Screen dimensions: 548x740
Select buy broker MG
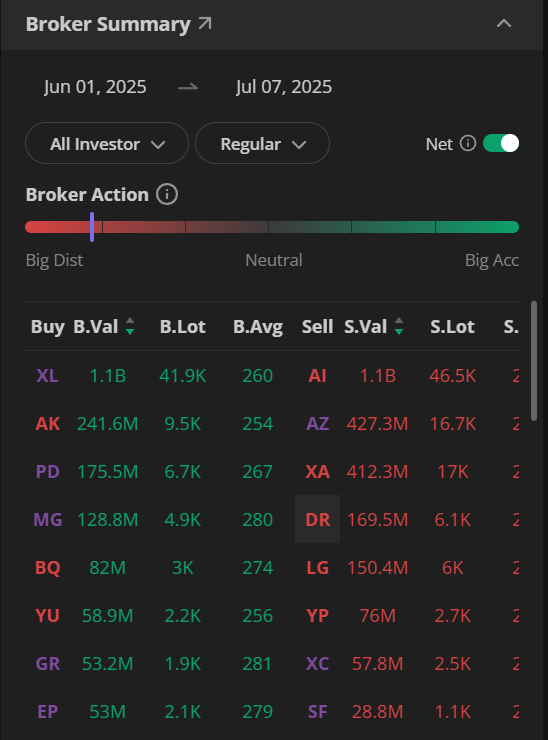click(48, 520)
